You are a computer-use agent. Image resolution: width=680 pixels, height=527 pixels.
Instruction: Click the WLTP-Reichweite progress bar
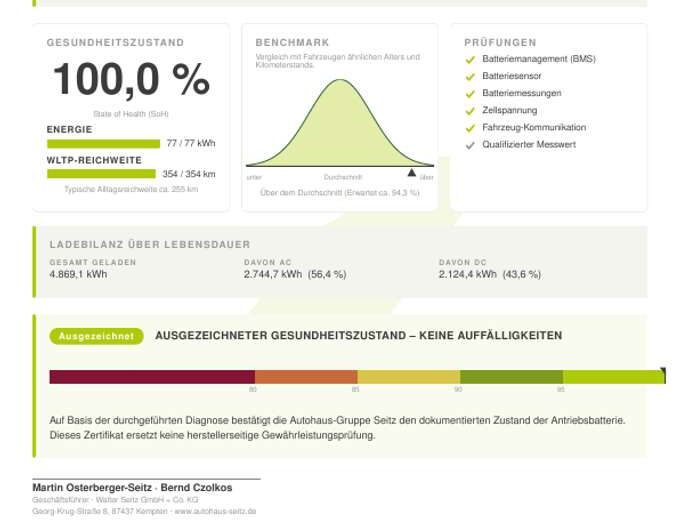[101, 174]
